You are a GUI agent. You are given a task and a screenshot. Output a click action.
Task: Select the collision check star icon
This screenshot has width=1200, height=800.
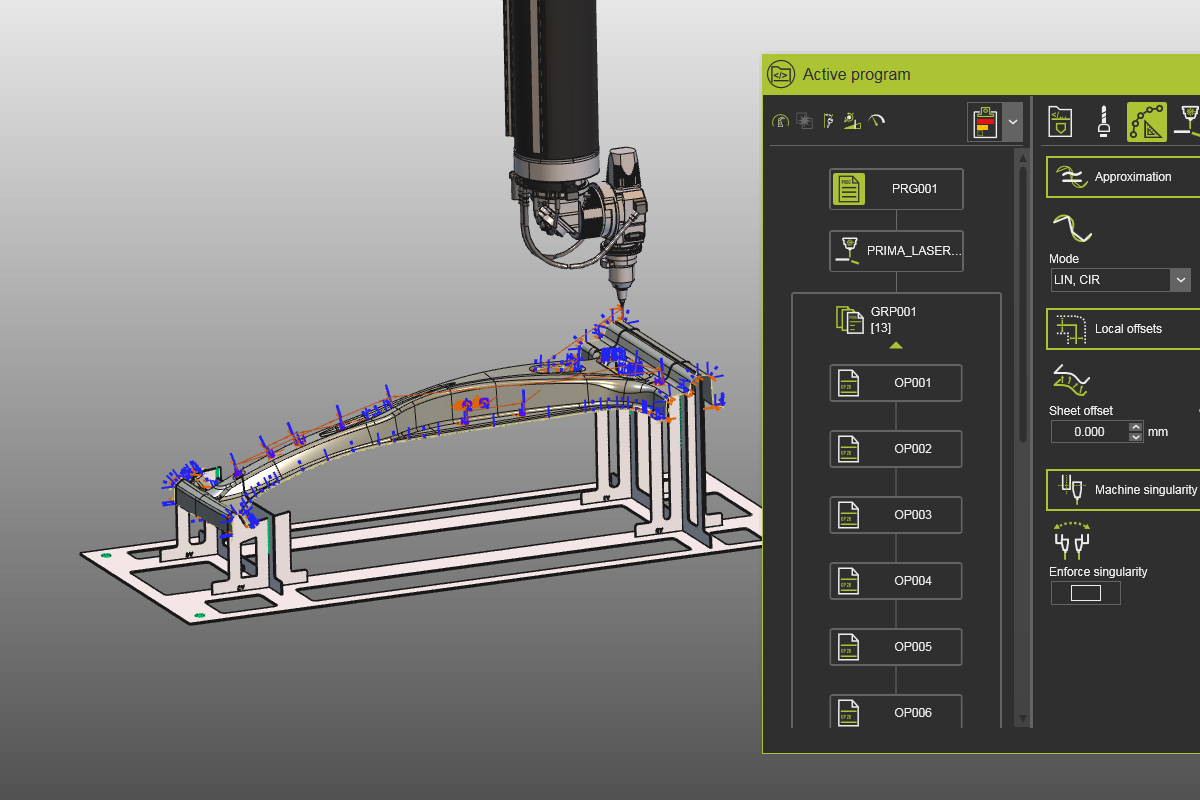804,120
